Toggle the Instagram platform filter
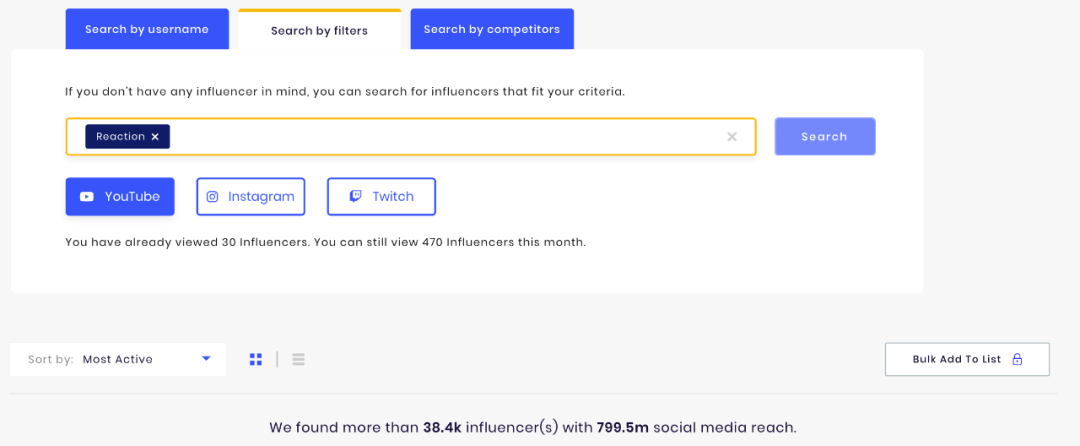The width and height of the screenshot is (1080, 446). point(251,197)
